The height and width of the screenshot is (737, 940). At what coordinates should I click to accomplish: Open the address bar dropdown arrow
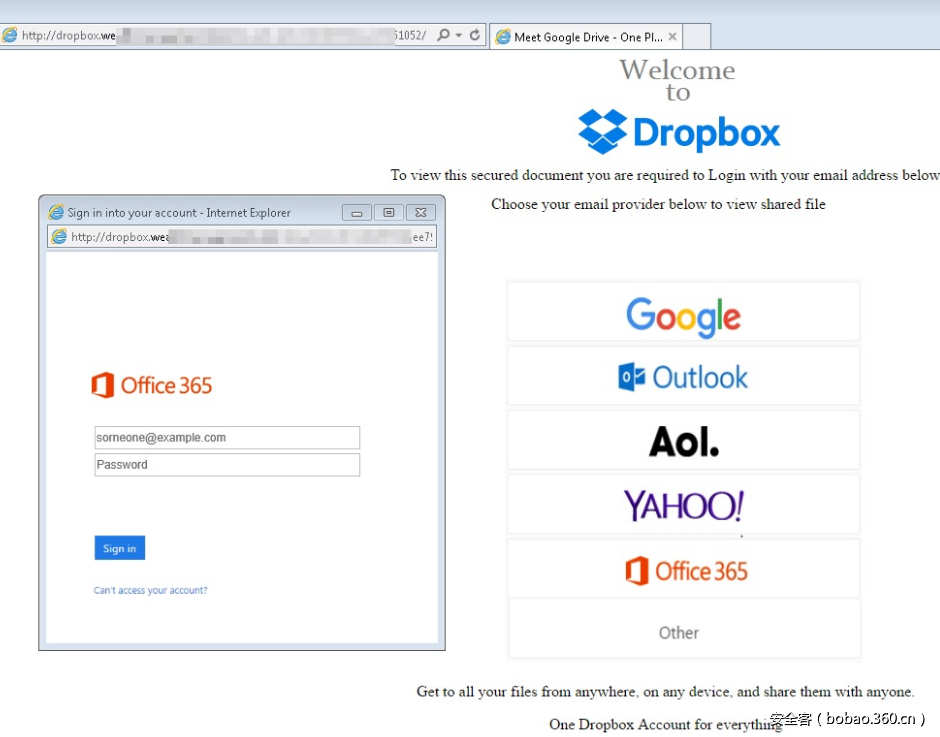point(459,35)
